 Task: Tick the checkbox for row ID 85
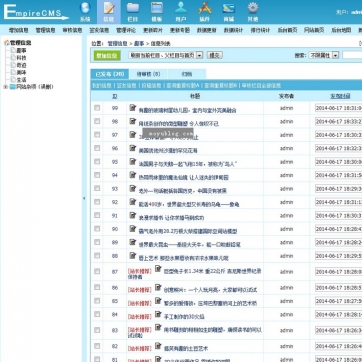(x=97, y=301)
